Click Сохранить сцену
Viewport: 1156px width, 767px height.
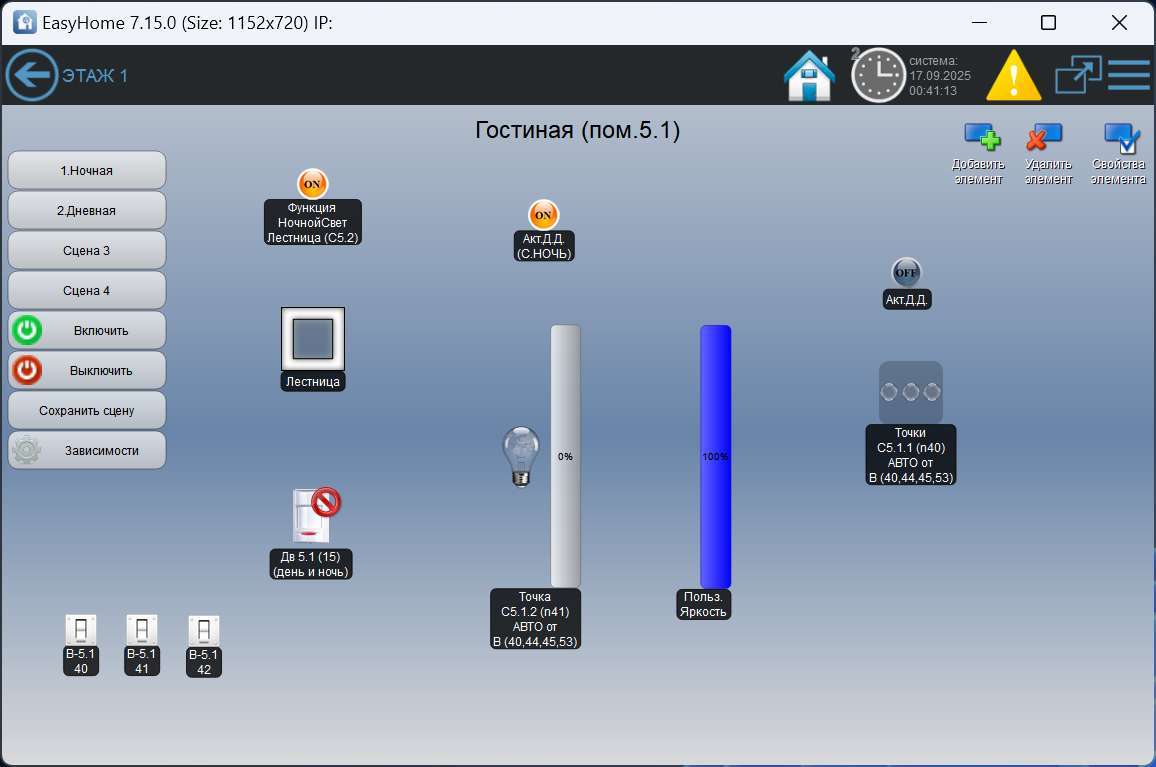(x=86, y=410)
